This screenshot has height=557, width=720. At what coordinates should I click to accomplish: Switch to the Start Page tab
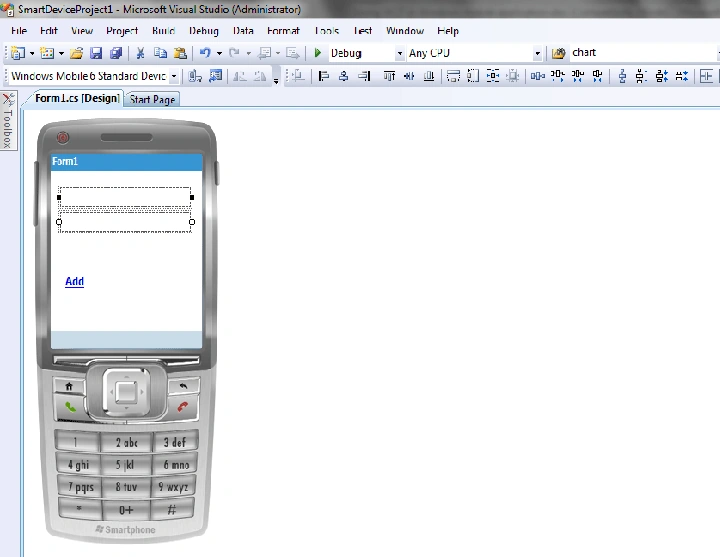click(152, 99)
